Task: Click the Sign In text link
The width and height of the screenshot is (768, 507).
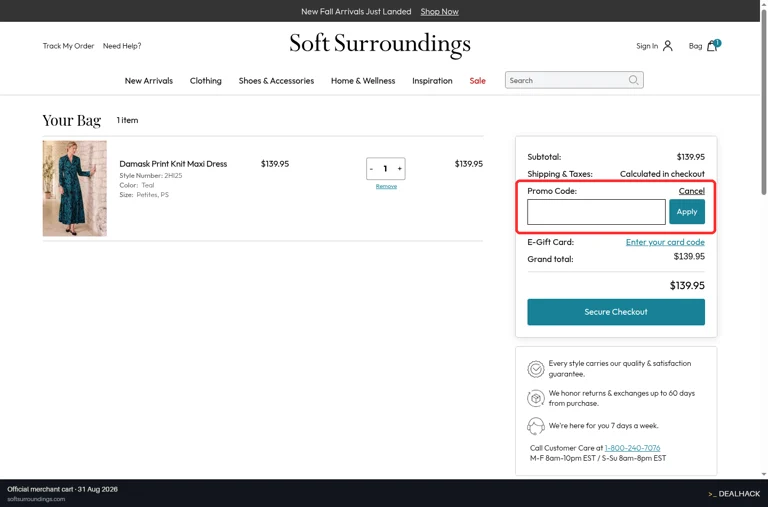Action: (x=647, y=46)
